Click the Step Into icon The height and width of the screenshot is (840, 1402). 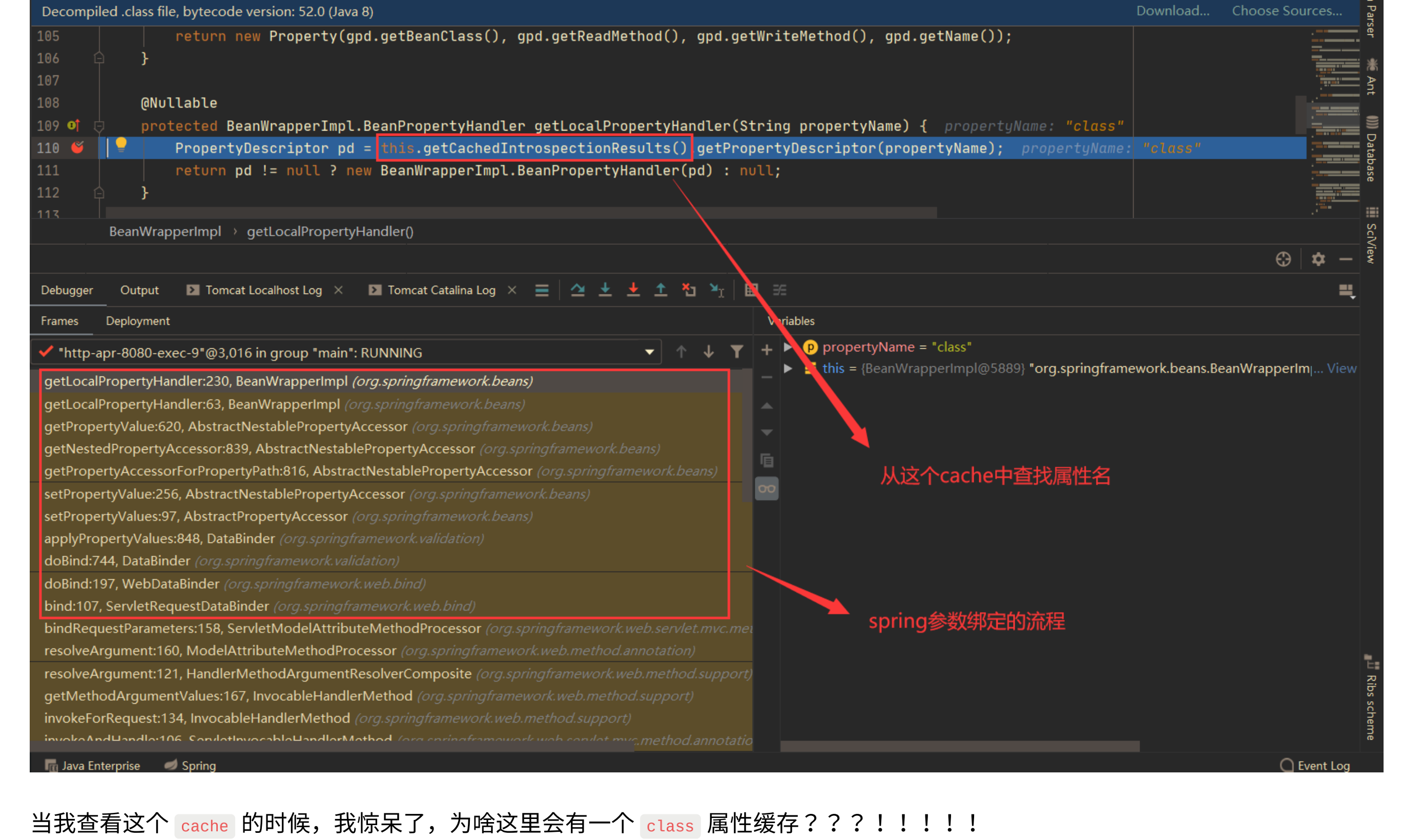click(605, 290)
